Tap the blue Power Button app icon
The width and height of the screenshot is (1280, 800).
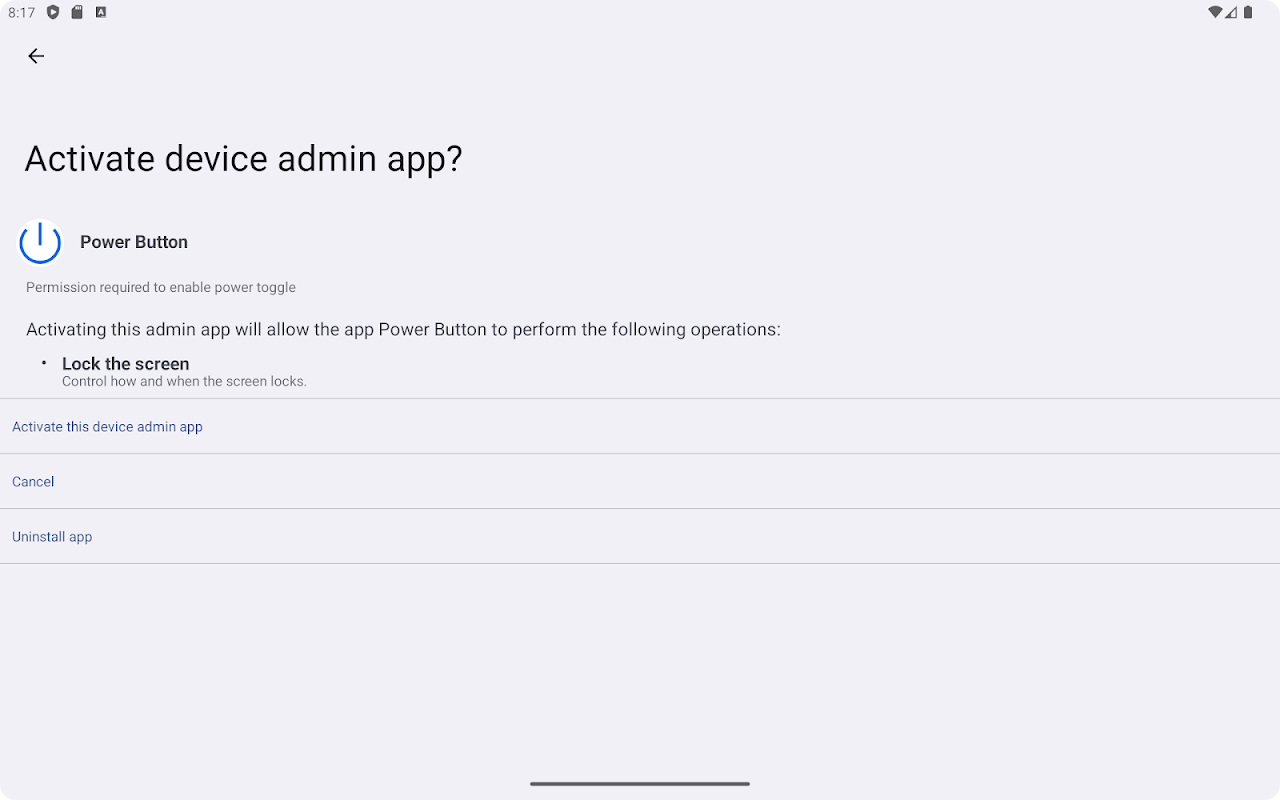pyautogui.click(x=40, y=242)
